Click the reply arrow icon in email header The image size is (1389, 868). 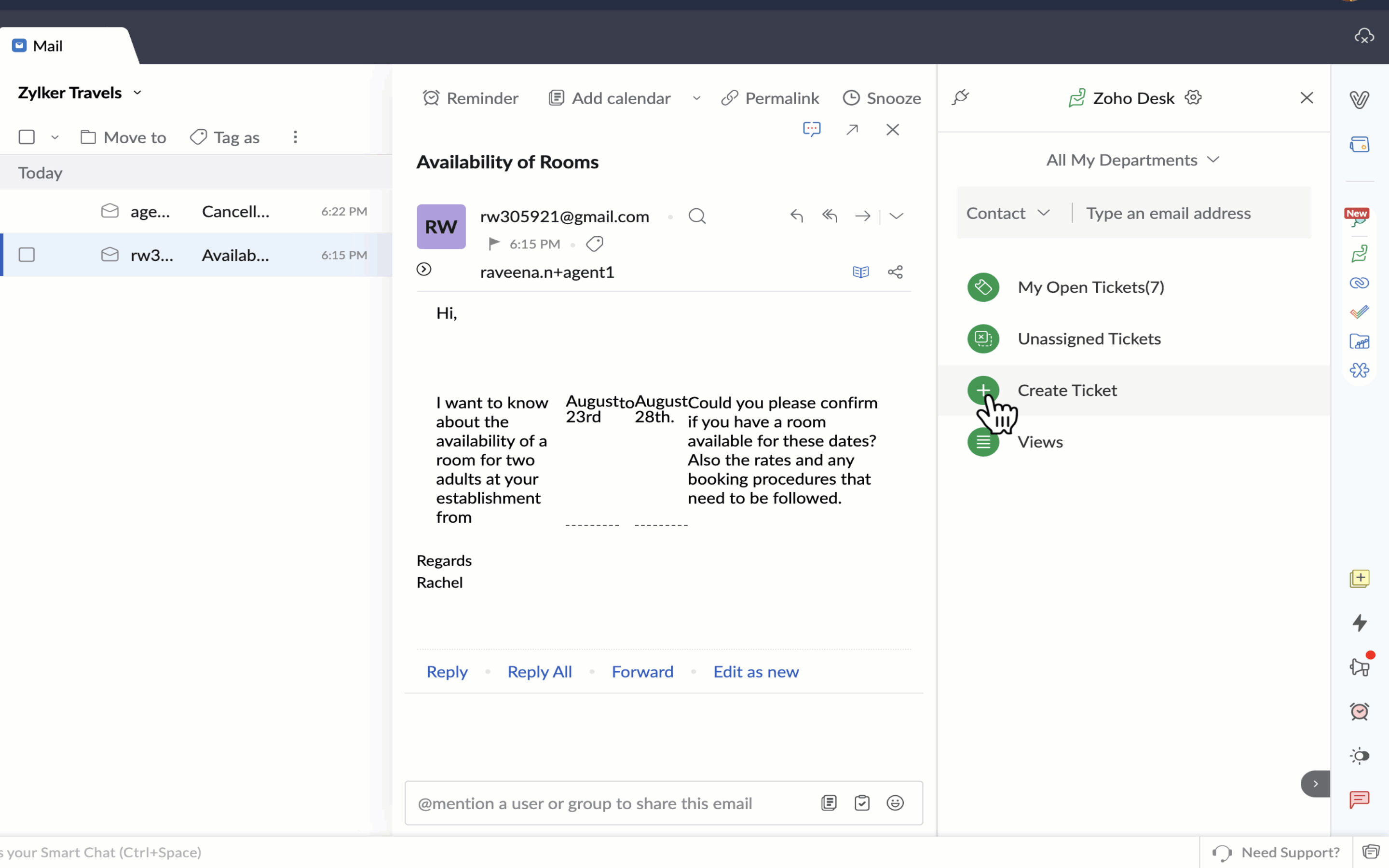pos(796,216)
